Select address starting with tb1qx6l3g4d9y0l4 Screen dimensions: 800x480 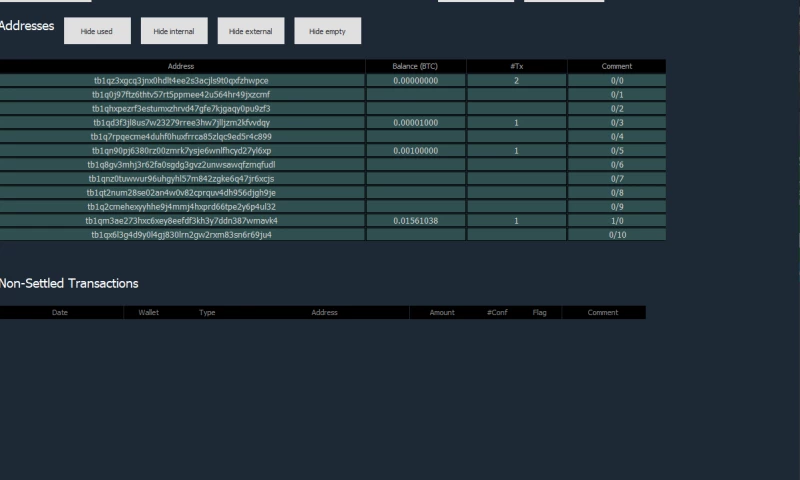pyautogui.click(x=181, y=235)
